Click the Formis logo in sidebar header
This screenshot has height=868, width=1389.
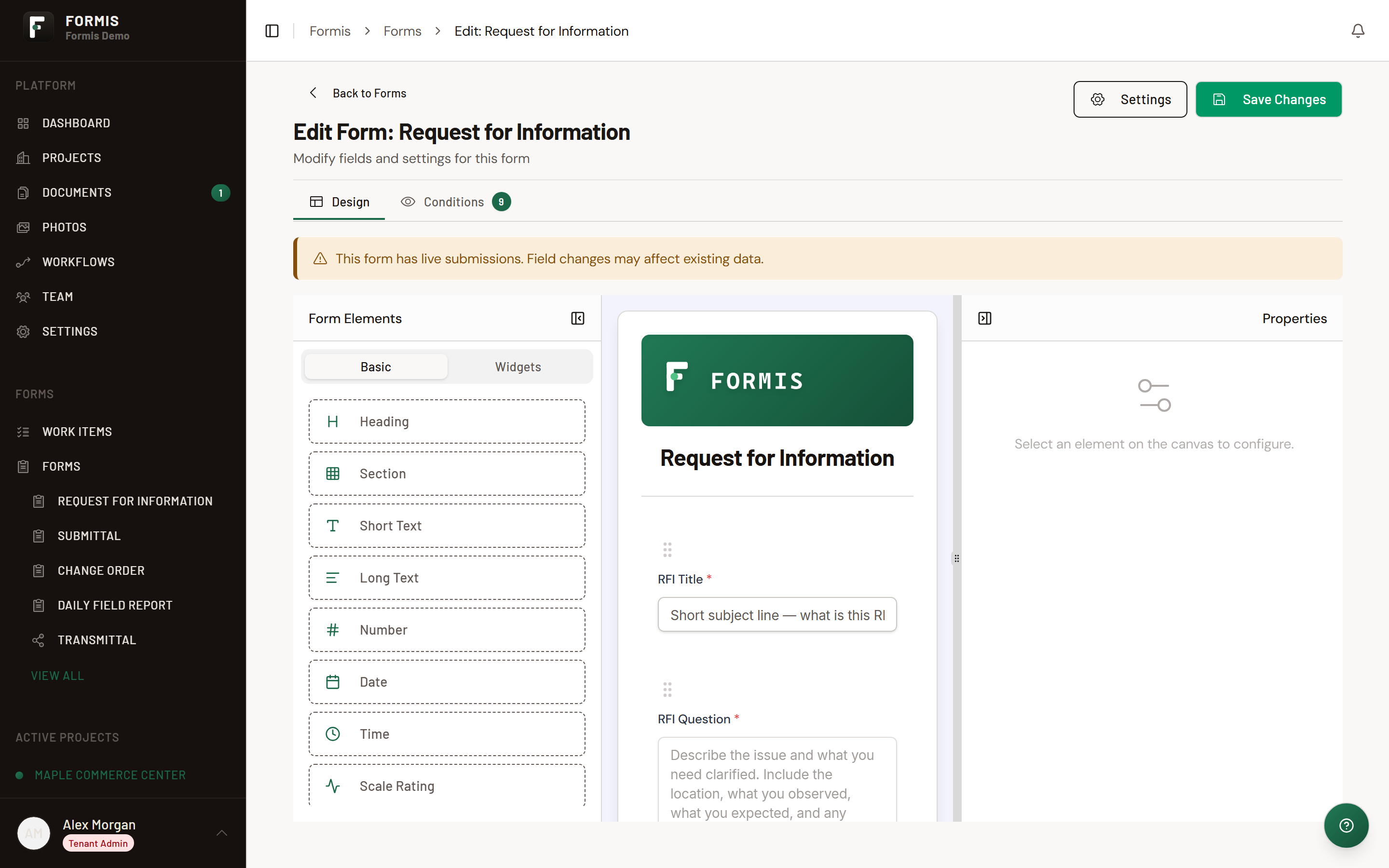tap(38, 27)
